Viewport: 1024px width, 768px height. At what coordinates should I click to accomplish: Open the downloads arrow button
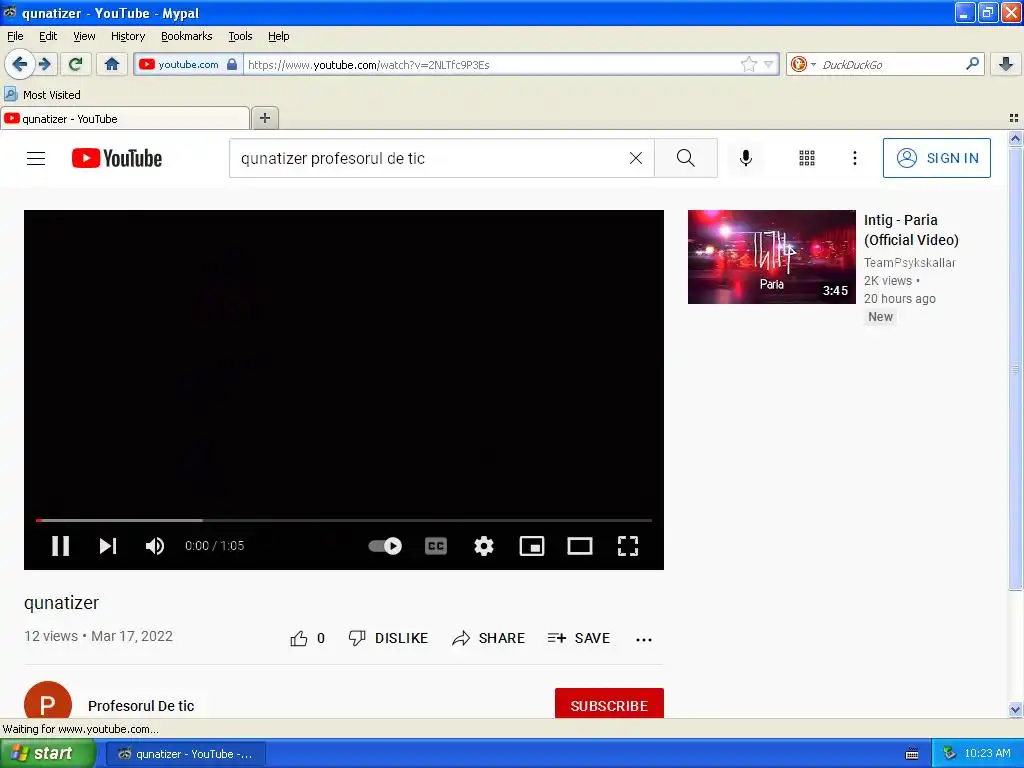[1006, 64]
